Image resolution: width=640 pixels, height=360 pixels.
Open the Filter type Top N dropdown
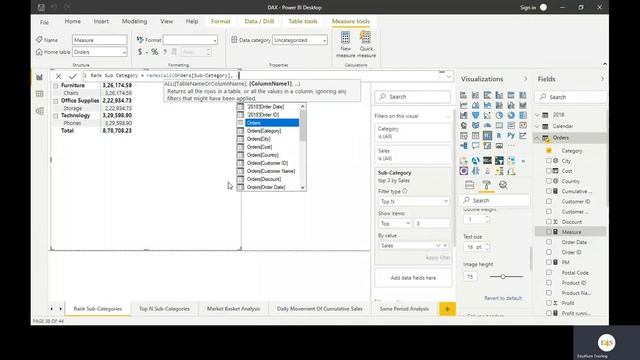[413, 202]
